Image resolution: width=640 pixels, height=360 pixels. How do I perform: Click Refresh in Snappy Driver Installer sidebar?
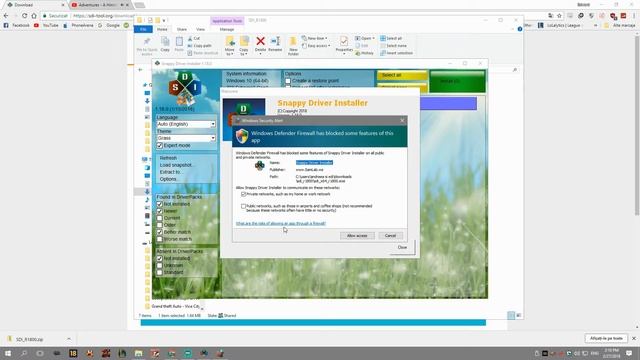168,158
